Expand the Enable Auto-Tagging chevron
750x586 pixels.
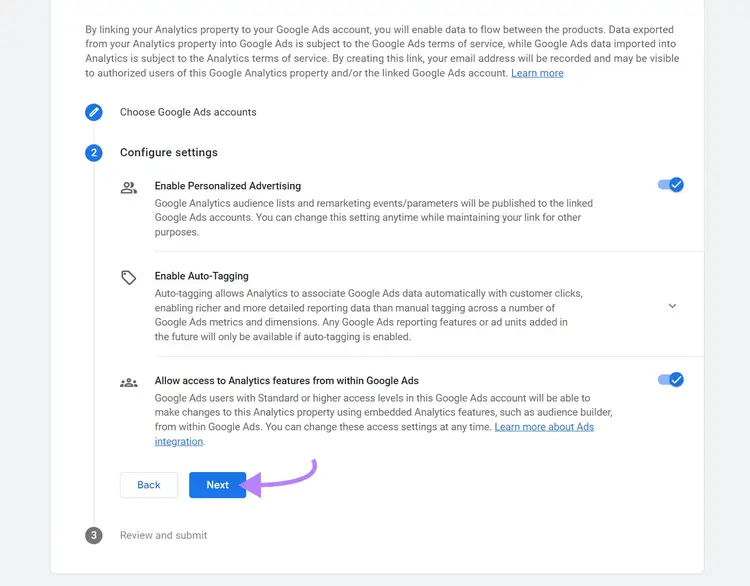click(x=672, y=306)
